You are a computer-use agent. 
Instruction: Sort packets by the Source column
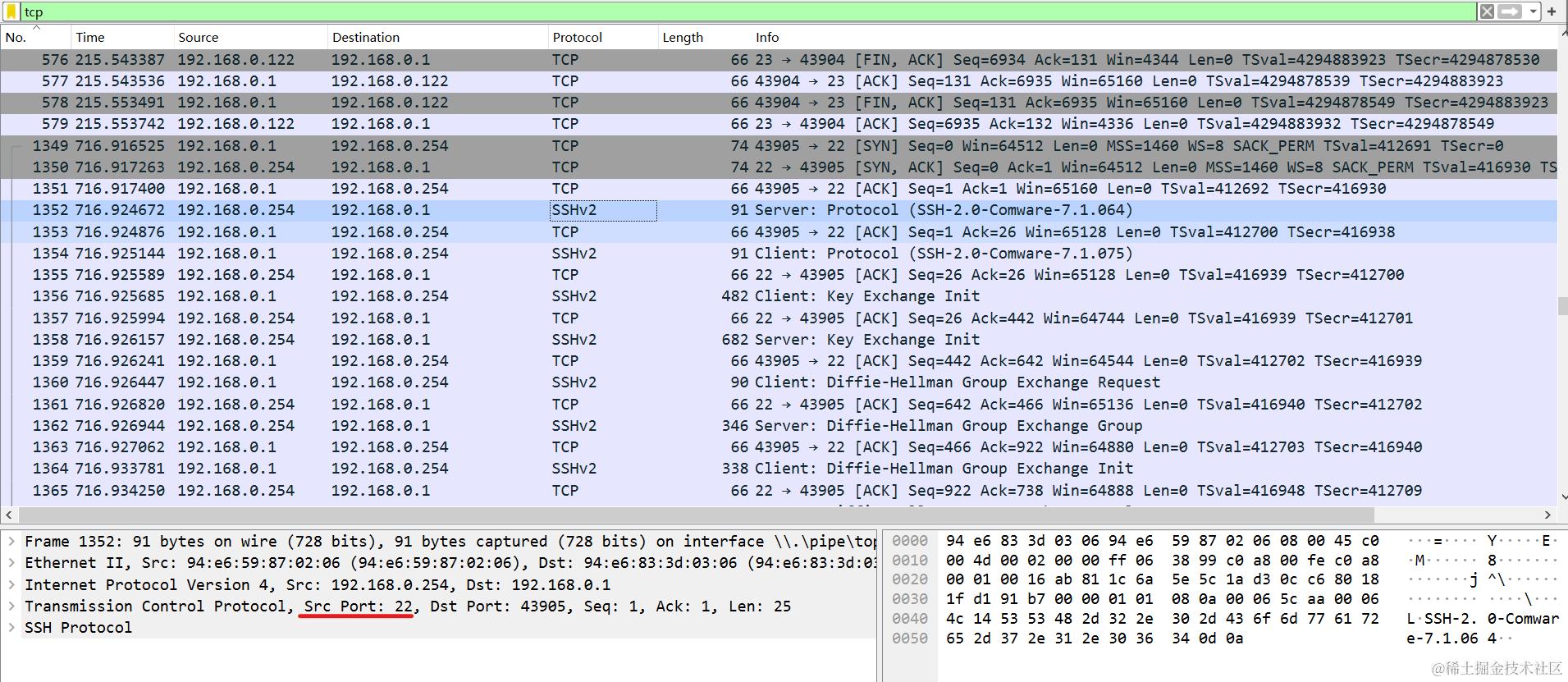pyautogui.click(x=249, y=37)
